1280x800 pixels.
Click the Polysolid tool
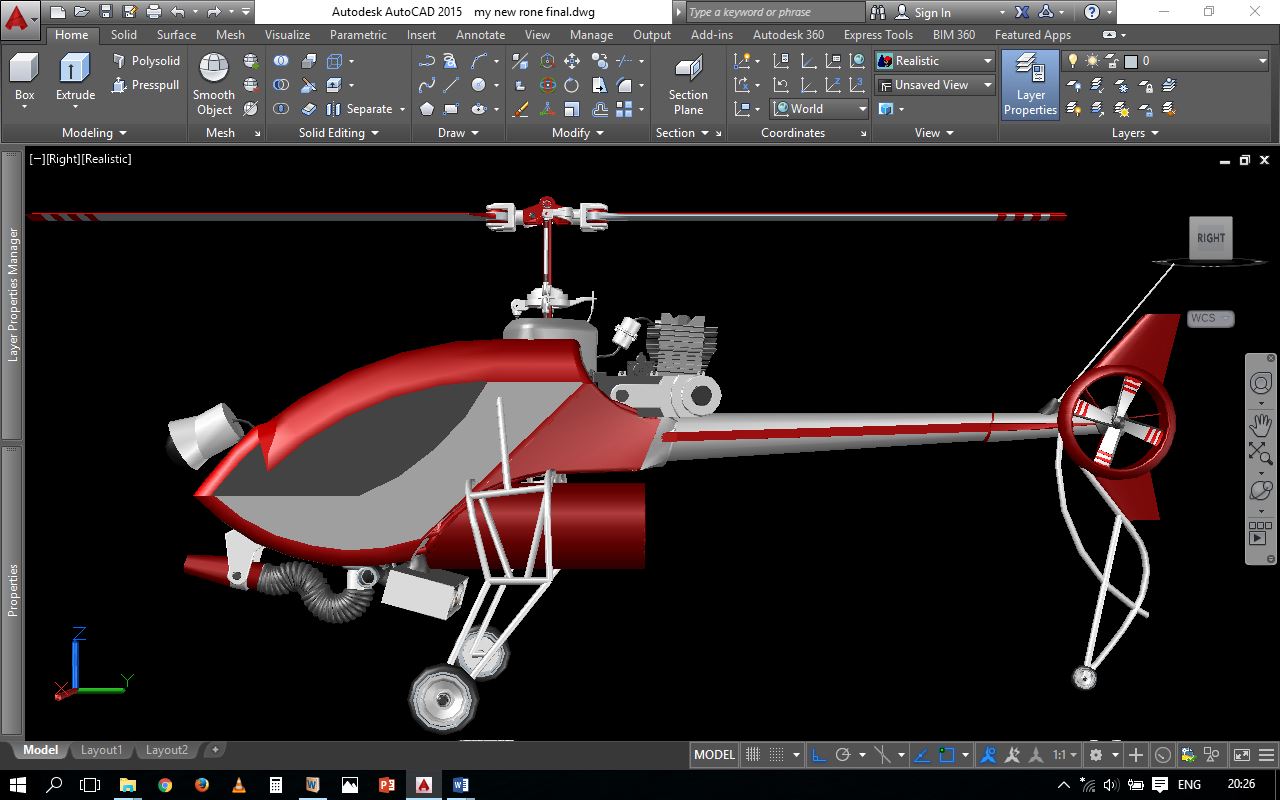click(146, 61)
